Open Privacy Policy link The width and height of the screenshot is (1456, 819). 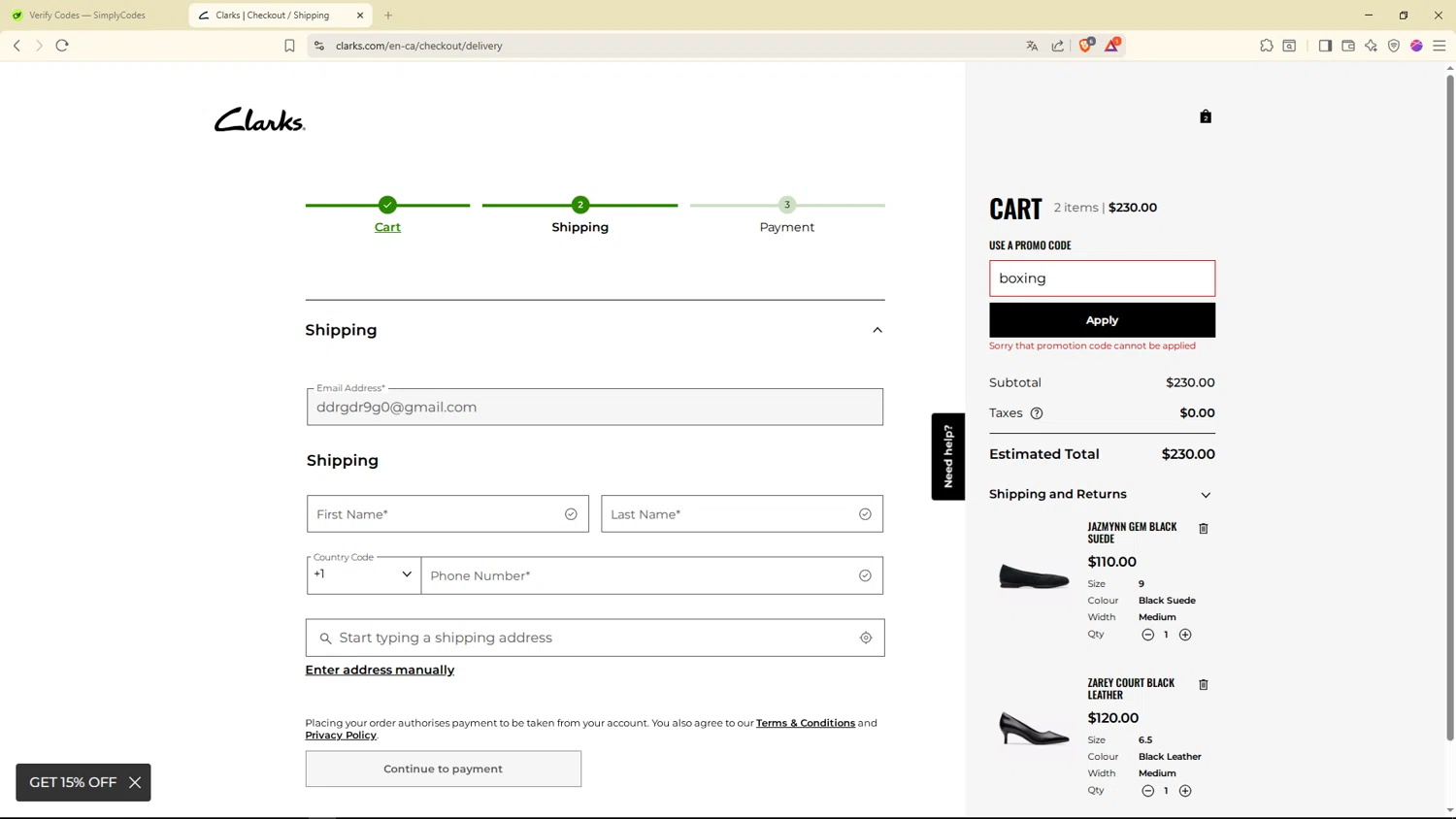pyautogui.click(x=341, y=736)
